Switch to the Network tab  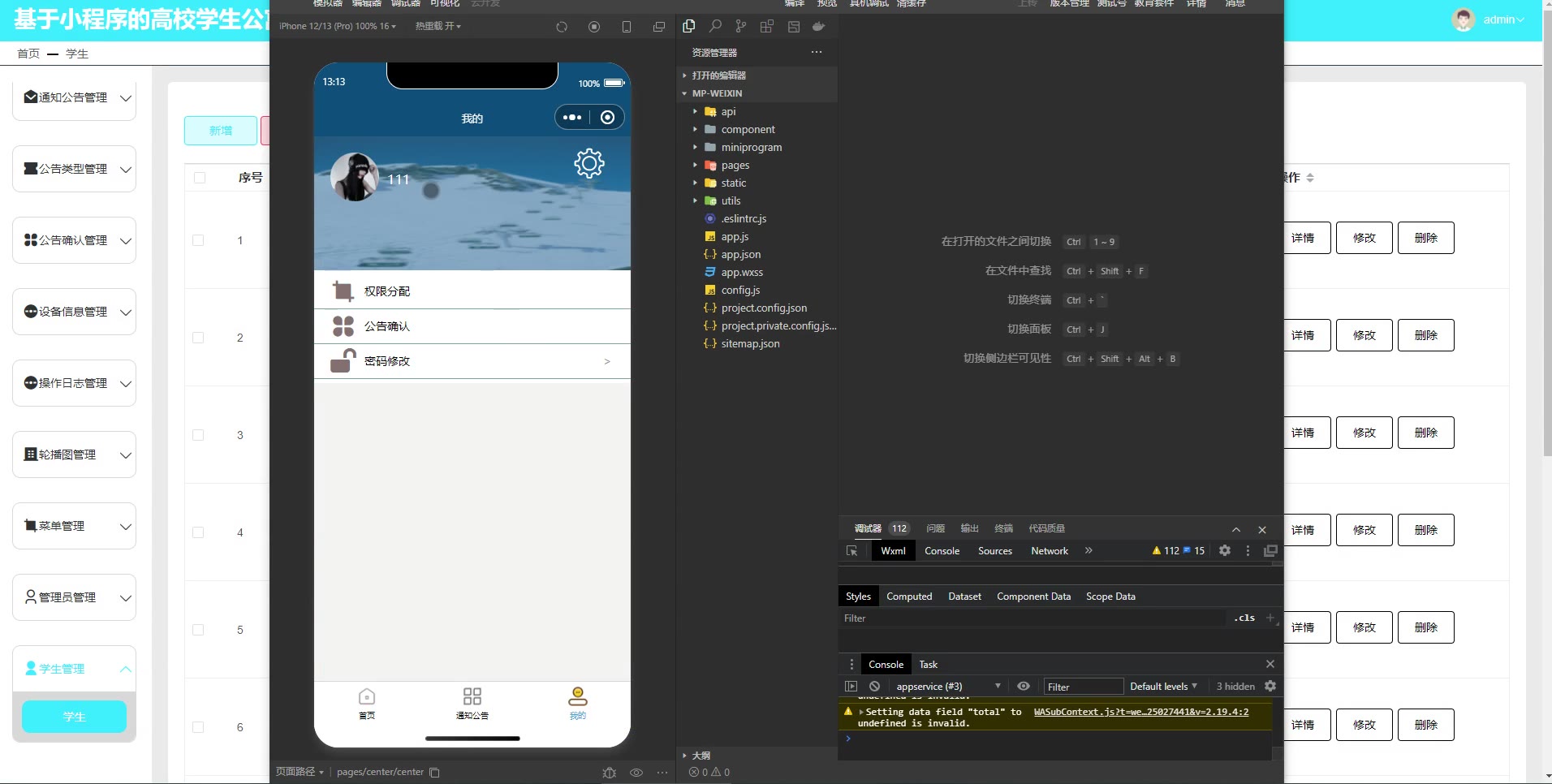(1049, 551)
